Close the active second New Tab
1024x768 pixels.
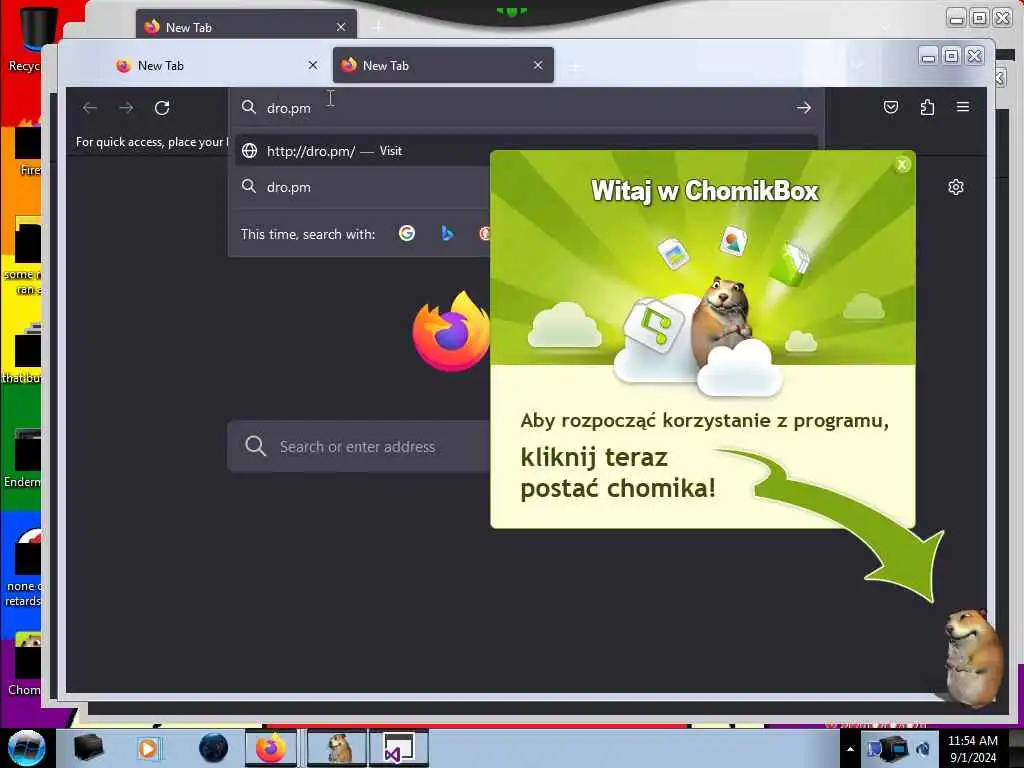537,65
